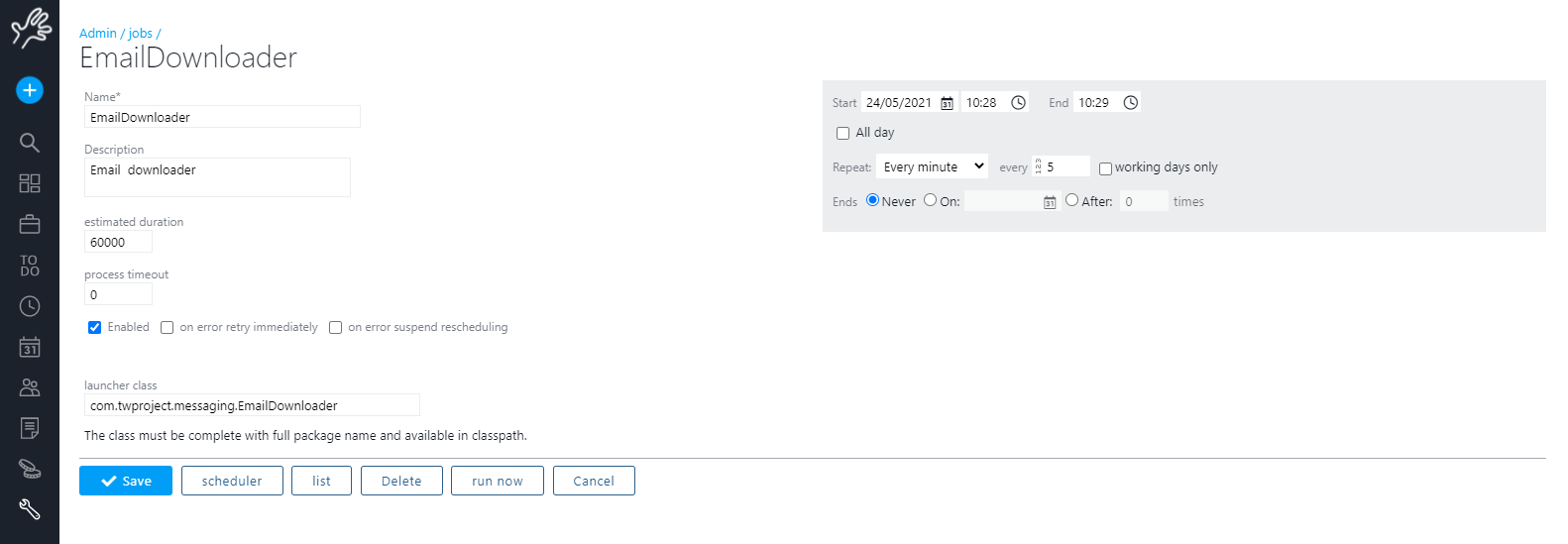Screen dimensions: 1568x544
Task: Go to Admin in the breadcrumb
Action: 98,34
